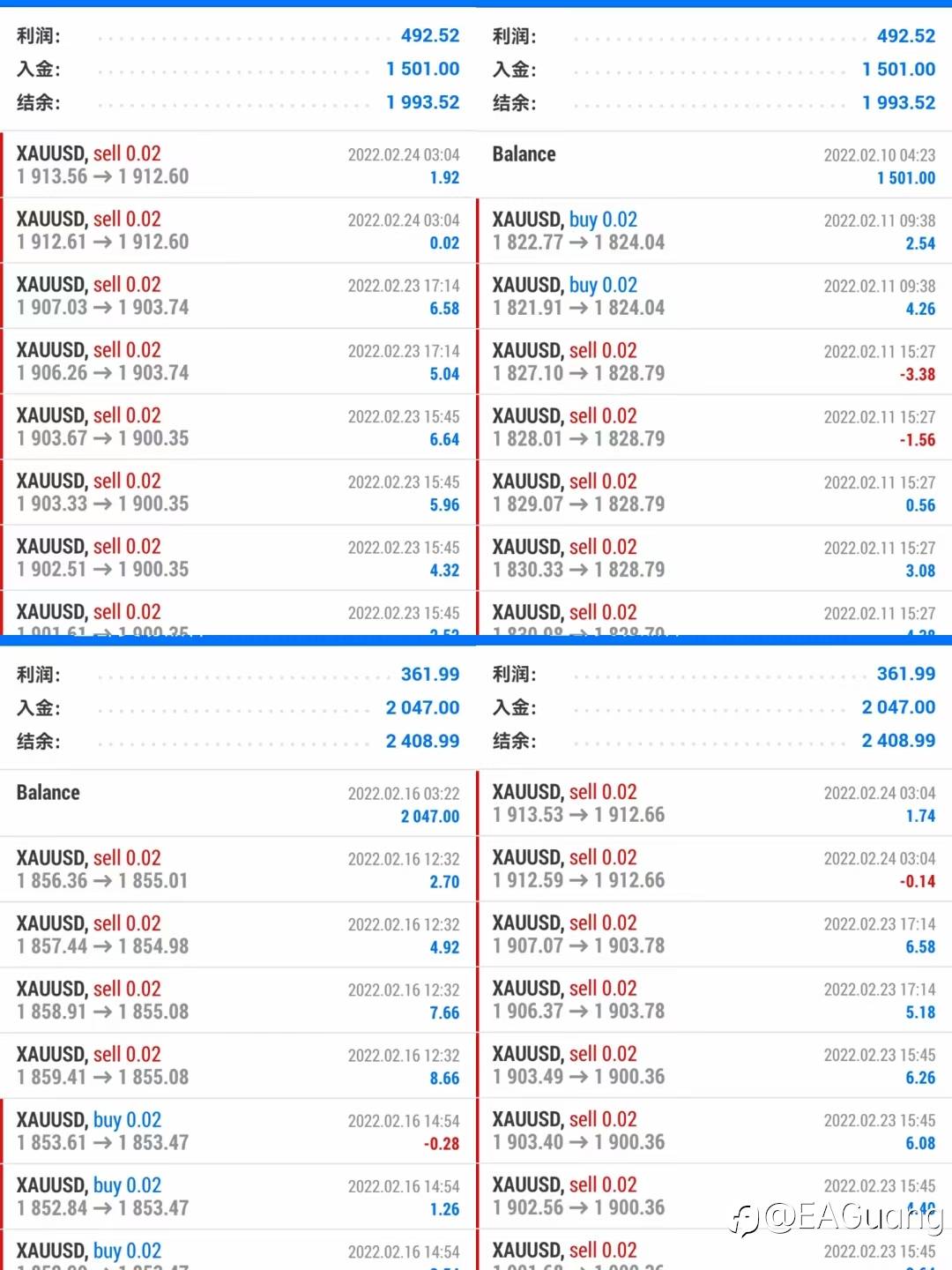Select the Balance entry of 1 501.00

click(x=714, y=165)
